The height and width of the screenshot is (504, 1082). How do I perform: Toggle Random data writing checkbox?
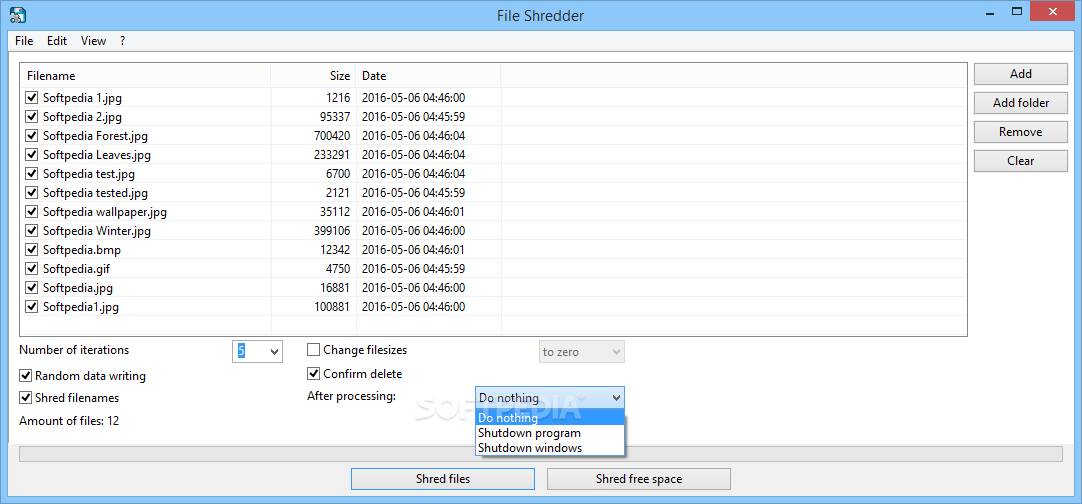point(26,376)
